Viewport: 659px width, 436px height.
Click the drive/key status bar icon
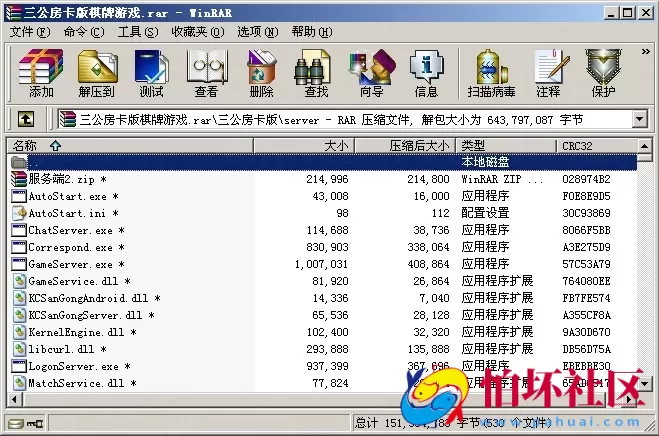tap(26, 423)
